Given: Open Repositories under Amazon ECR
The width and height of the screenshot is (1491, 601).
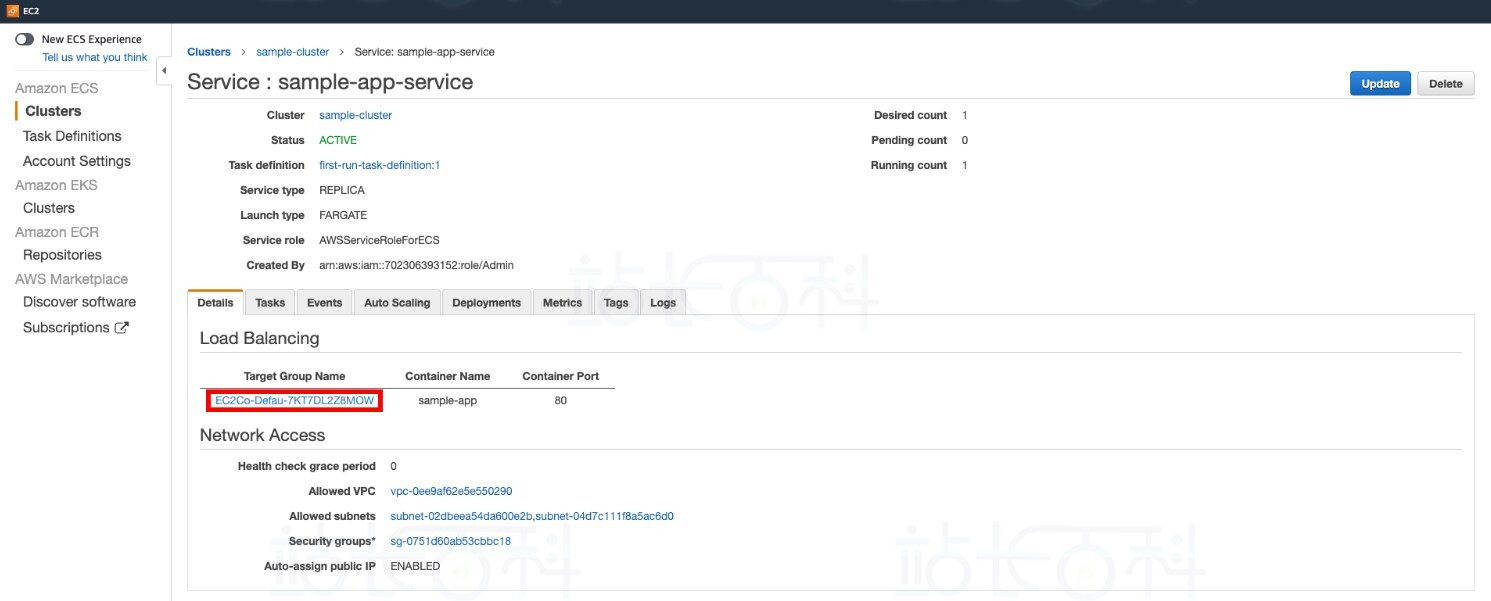Looking at the screenshot, I should click(x=62, y=255).
